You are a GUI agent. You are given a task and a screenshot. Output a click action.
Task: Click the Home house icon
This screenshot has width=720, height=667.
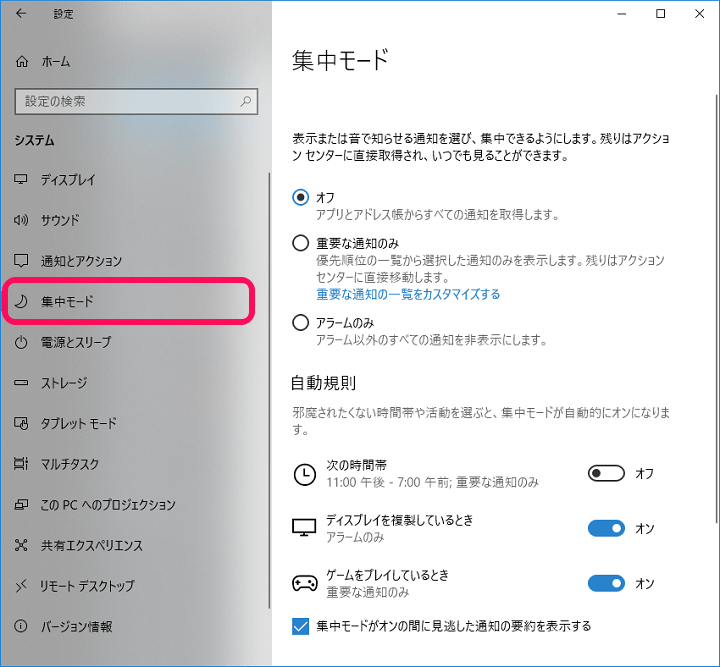(22, 62)
